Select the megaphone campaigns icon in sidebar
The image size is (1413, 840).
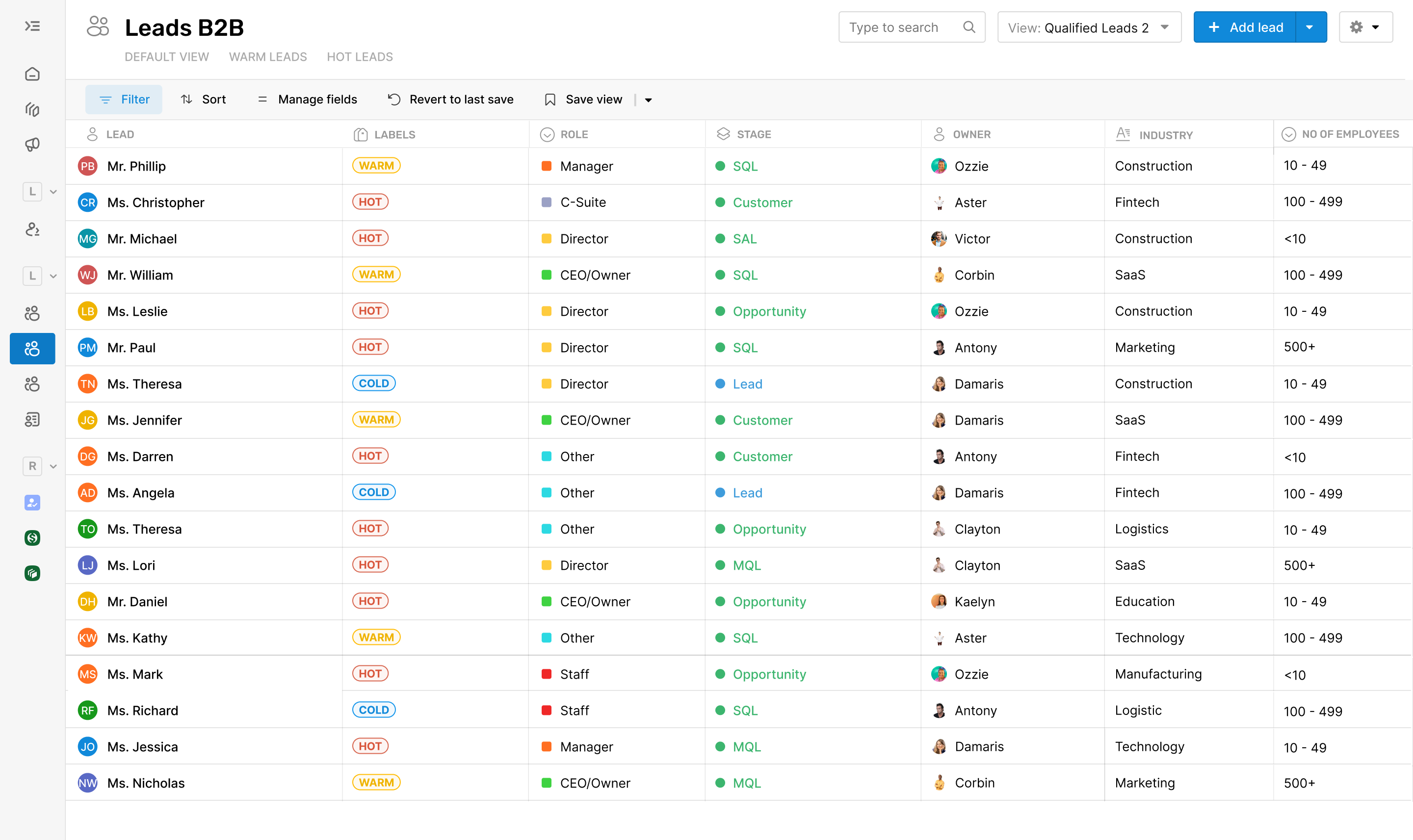point(32,144)
